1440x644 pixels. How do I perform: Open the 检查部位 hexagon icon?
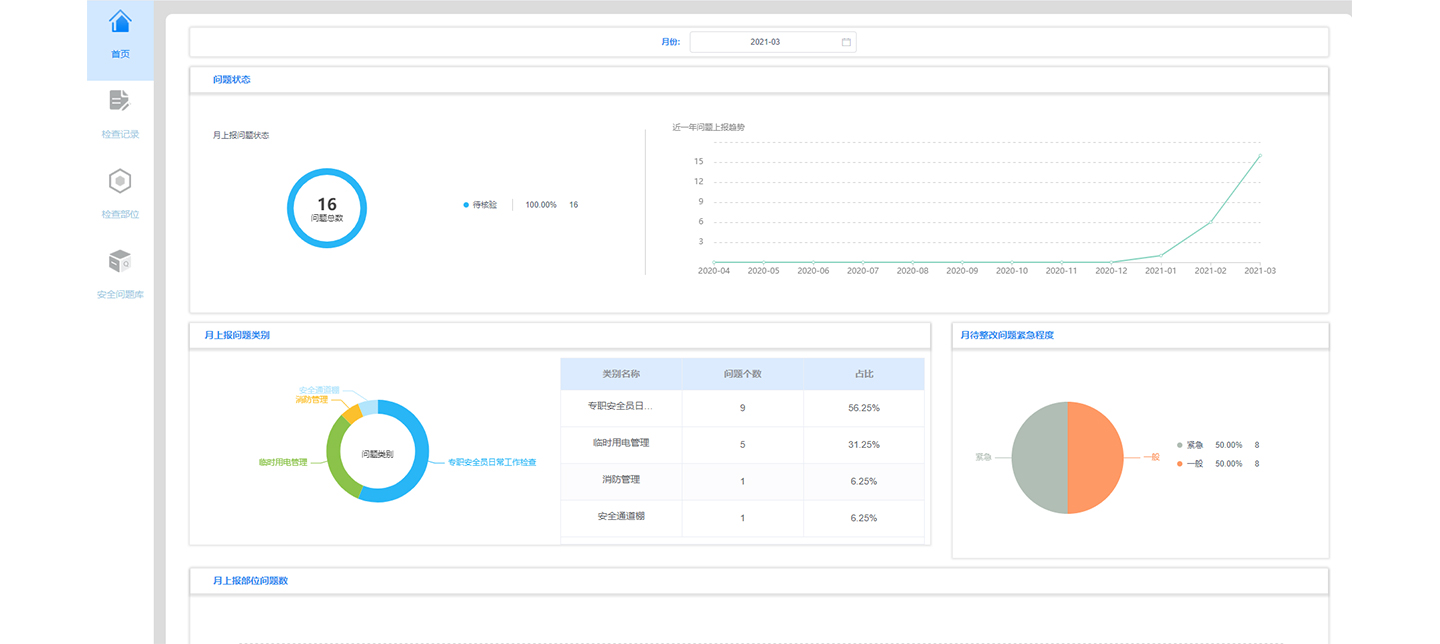tap(120, 181)
